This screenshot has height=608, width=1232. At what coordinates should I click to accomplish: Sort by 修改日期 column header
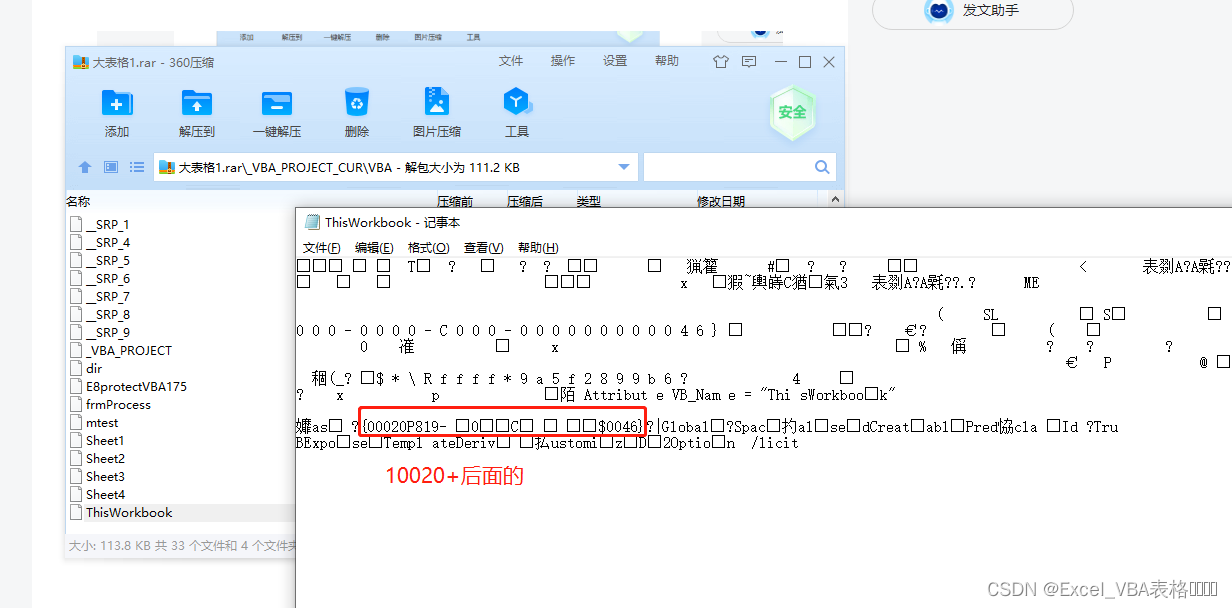coord(721,201)
